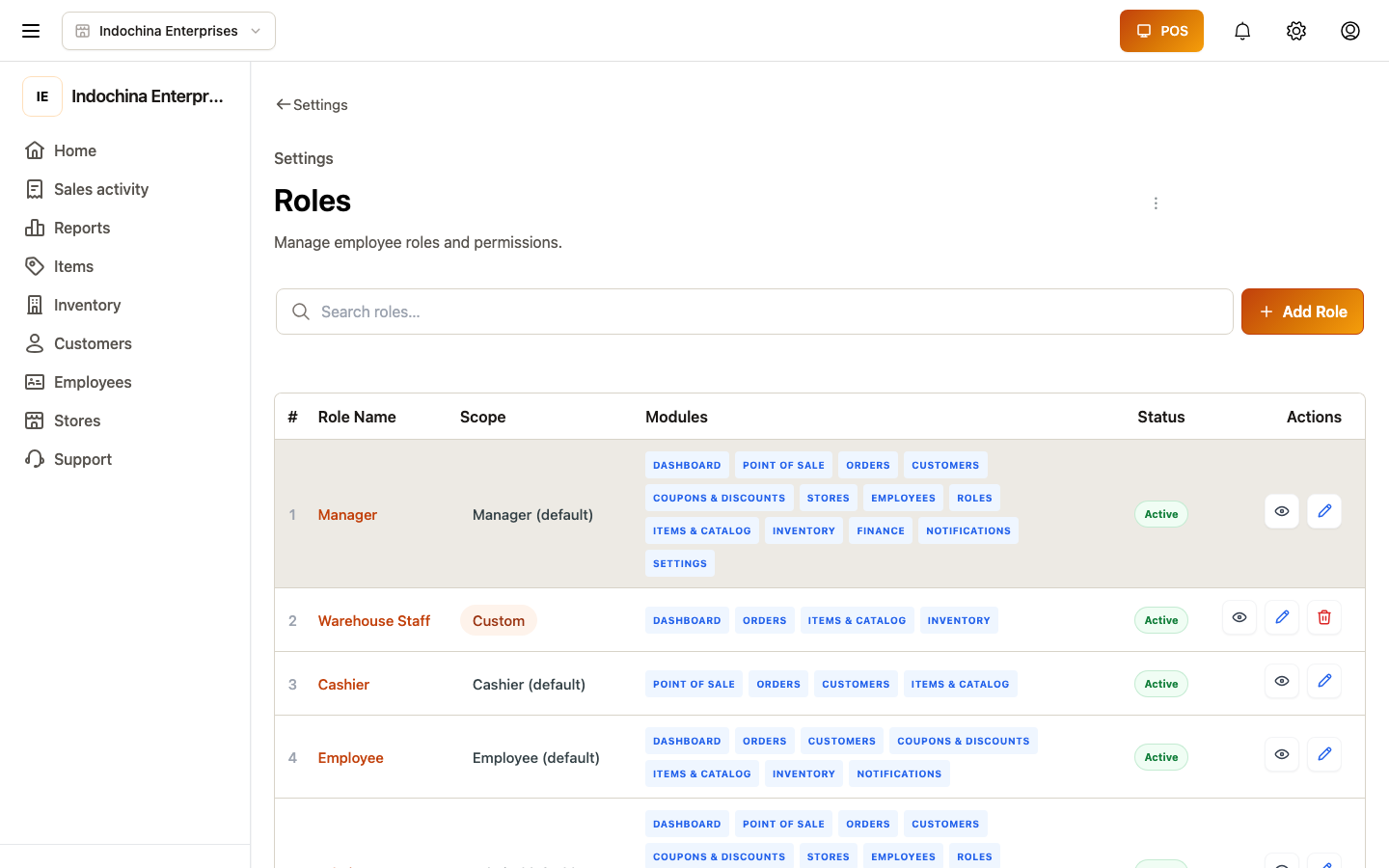The width and height of the screenshot is (1389, 868).
Task: View the Cashier role (eye icon)
Action: (1282, 681)
